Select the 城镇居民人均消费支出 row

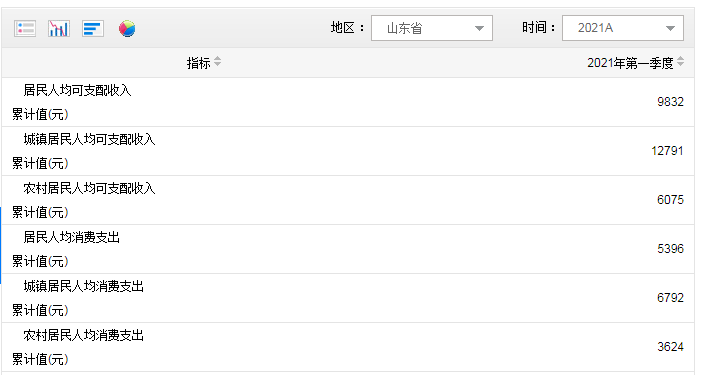point(348,298)
